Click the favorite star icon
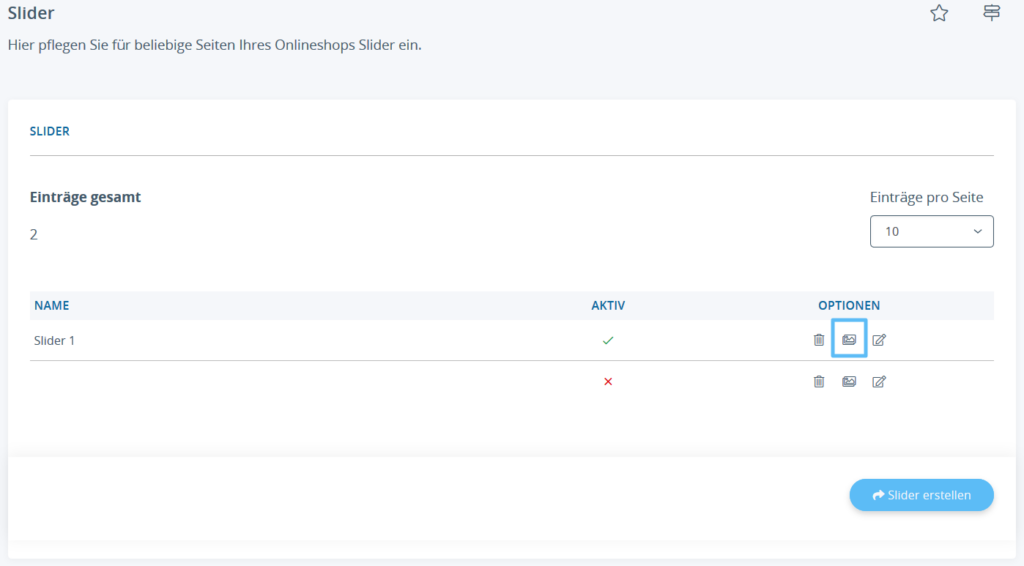 point(939,13)
